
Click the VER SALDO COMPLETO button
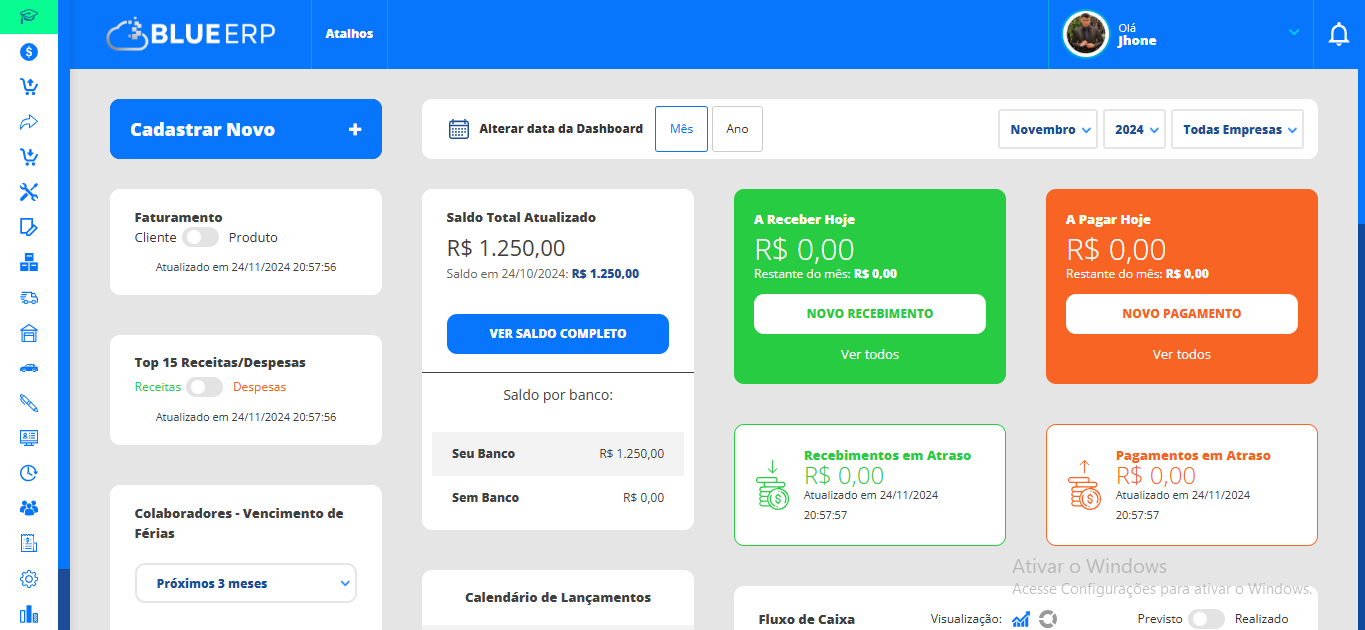tap(558, 334)
